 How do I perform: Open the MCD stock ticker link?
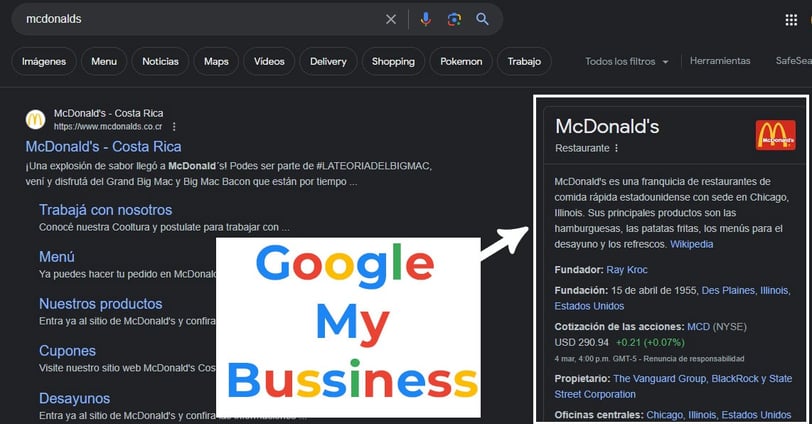[x=698, y=327]
